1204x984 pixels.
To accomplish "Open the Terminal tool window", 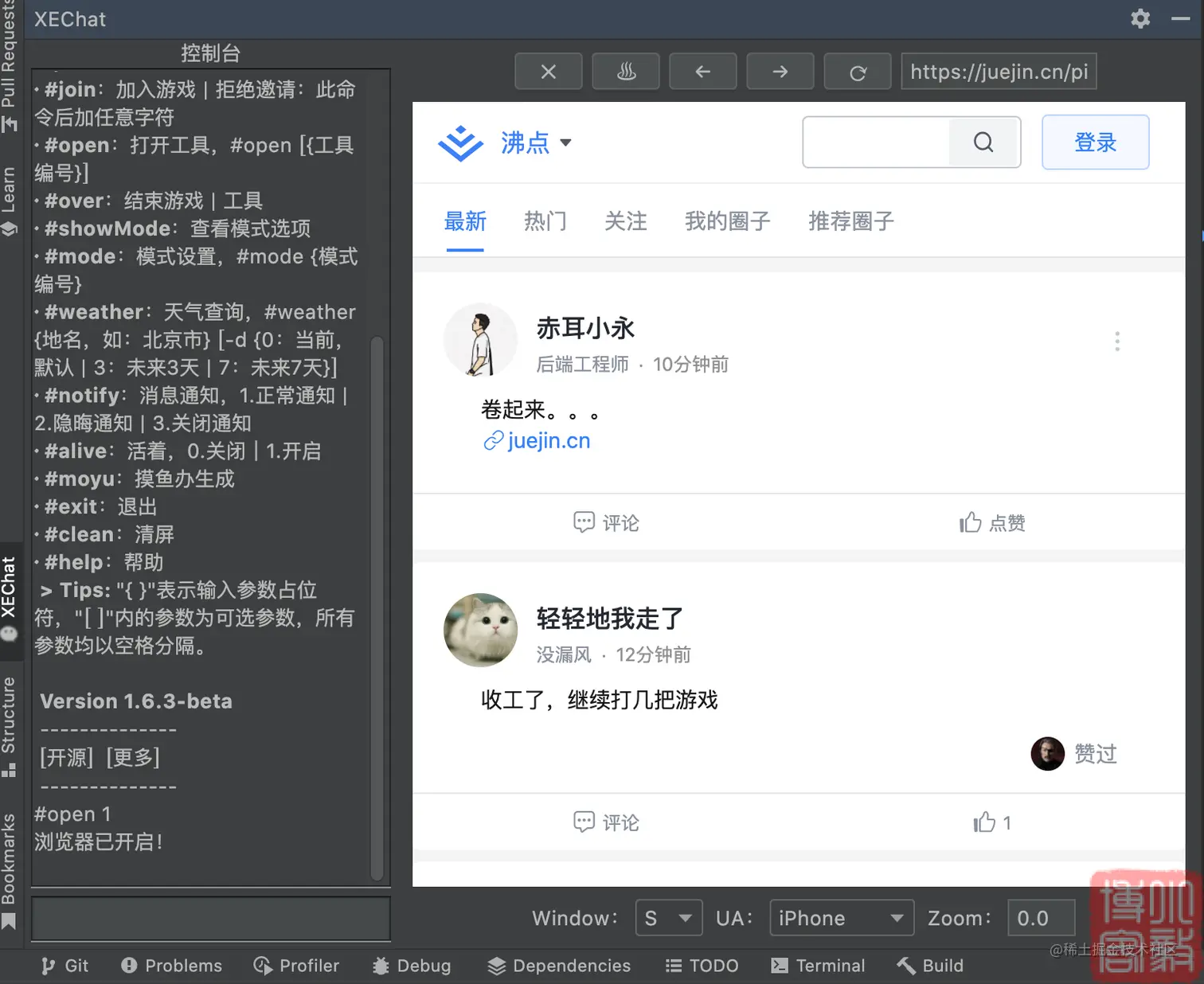I will (x=818, y=966).
